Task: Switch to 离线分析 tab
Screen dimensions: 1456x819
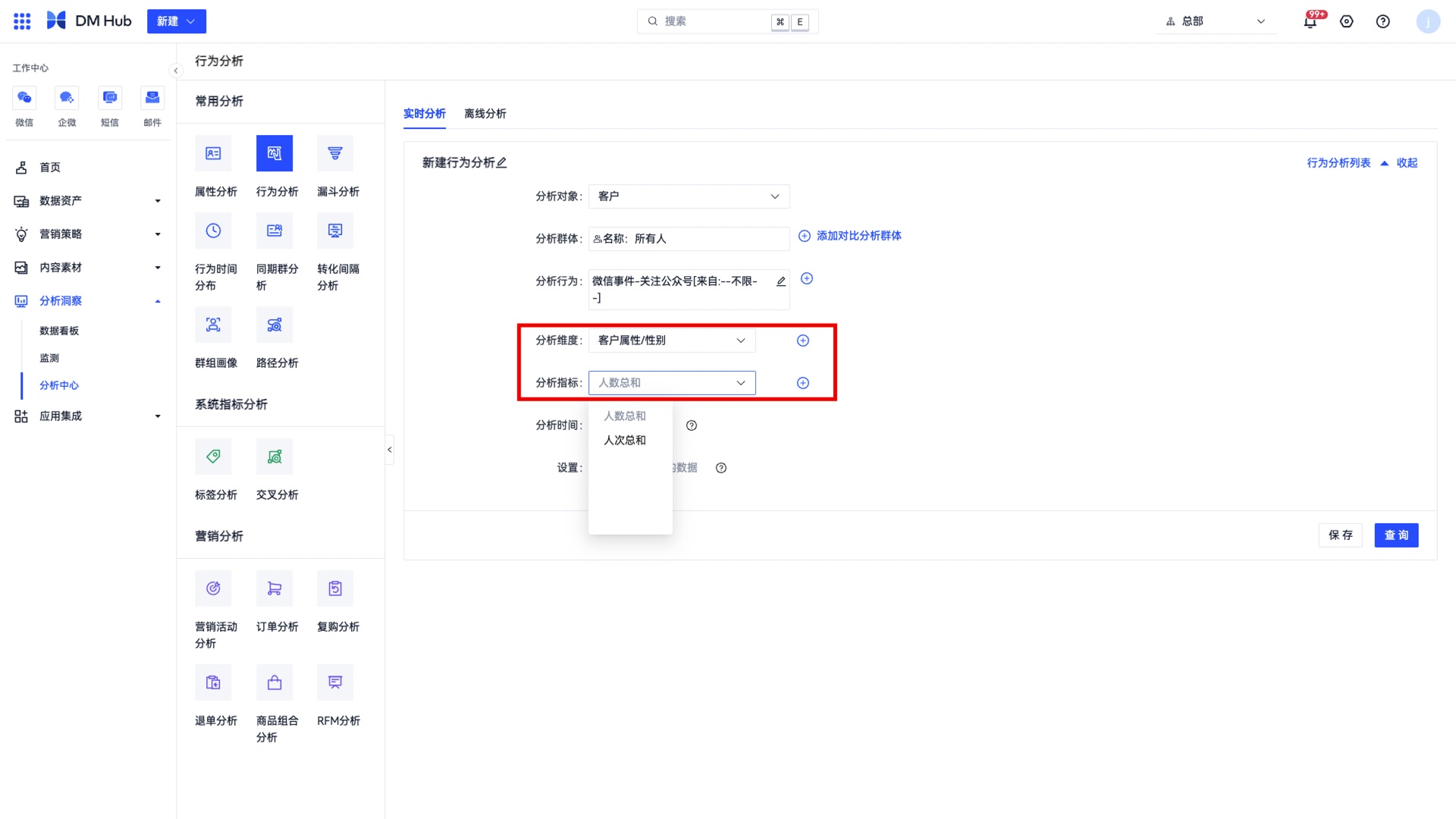Action: pos(485,113)
